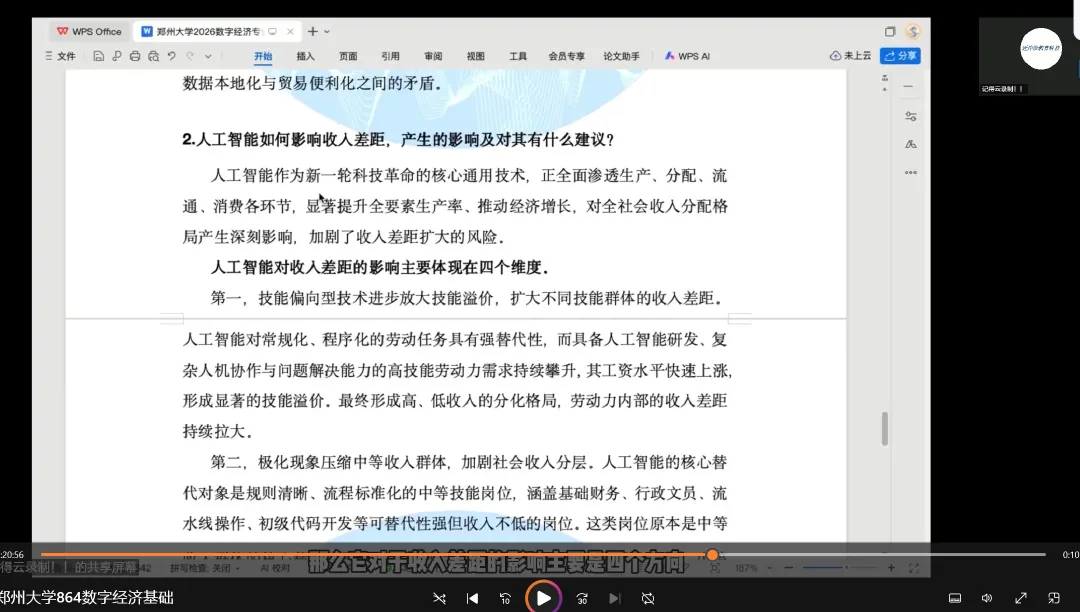The width and height of the screenshot is (1080, 612).
Task: Rewind 10 seconds
Action: coord(505,598)
